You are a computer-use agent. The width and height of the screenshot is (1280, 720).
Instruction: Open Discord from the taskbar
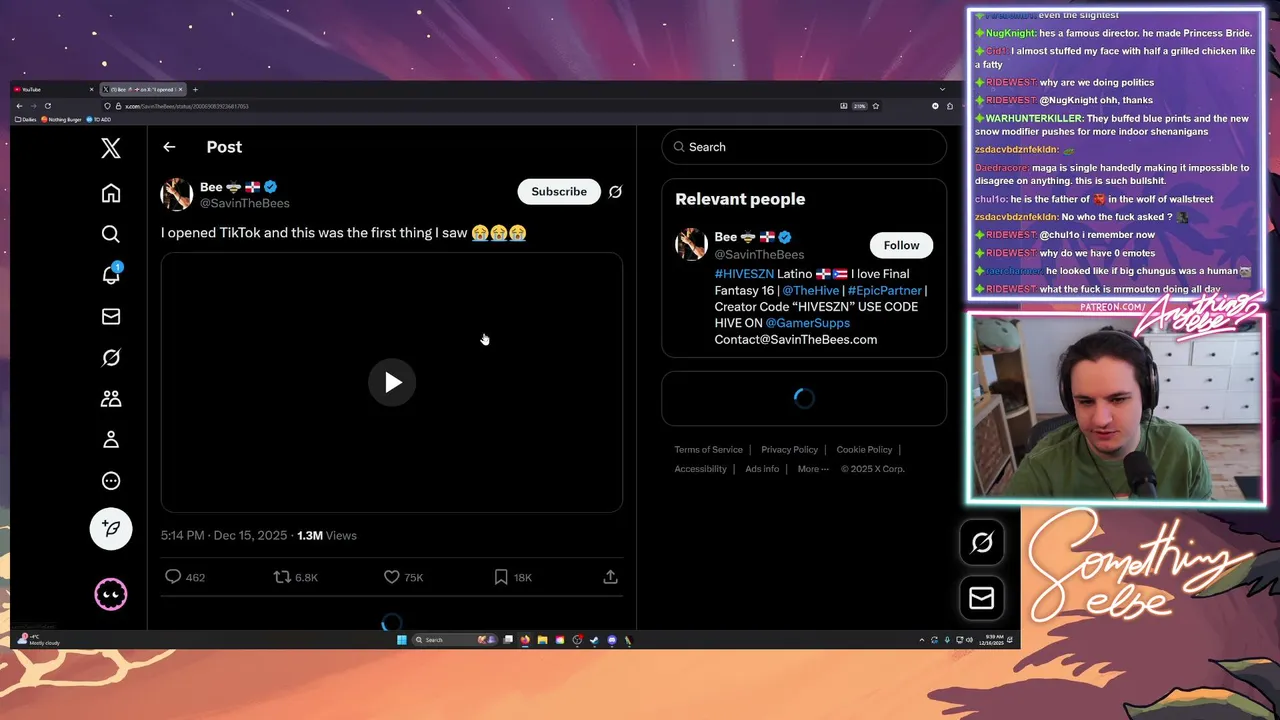612,640
